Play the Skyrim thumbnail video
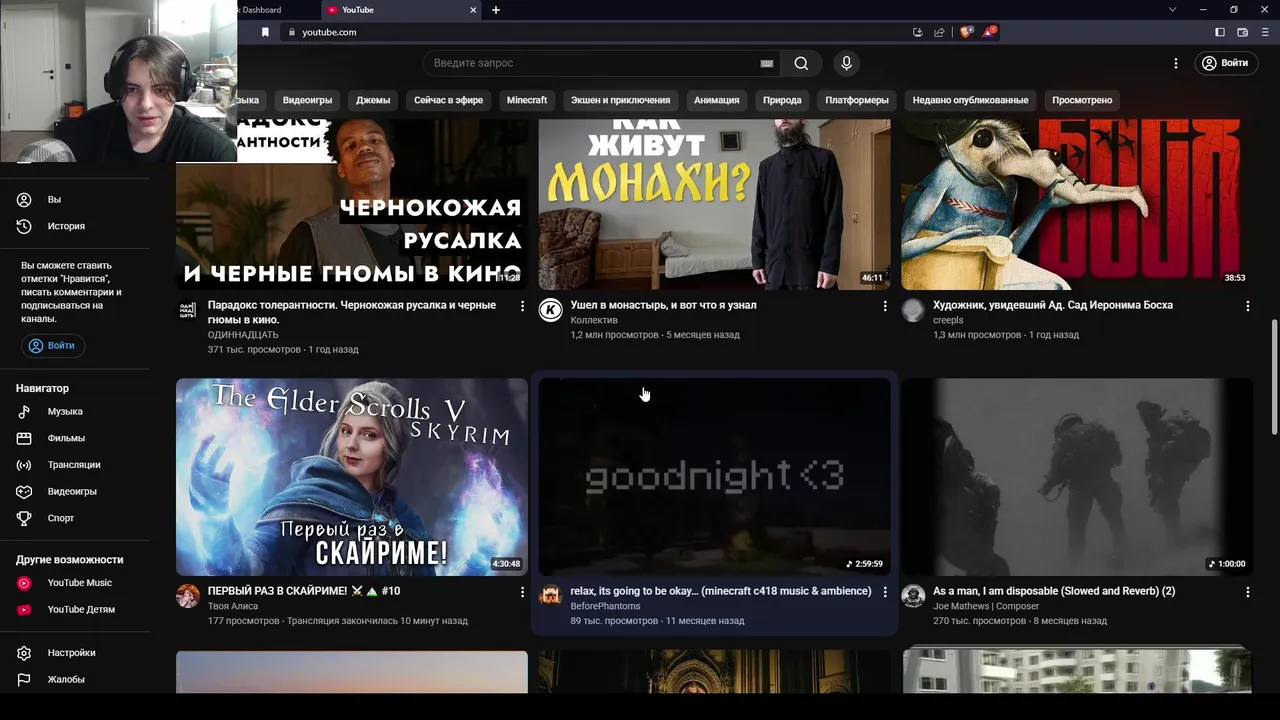 (x=352, y=477)
